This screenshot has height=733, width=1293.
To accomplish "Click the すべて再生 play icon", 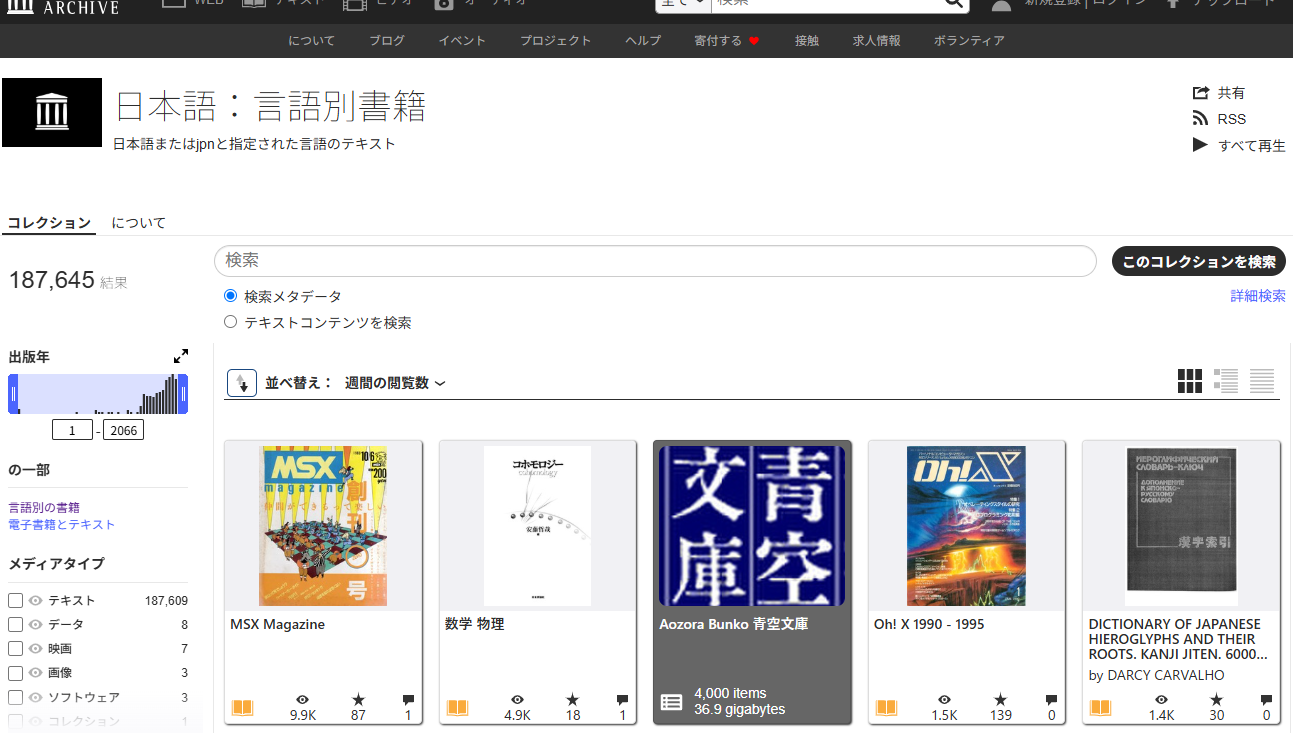I will [x=1201, y=145].
